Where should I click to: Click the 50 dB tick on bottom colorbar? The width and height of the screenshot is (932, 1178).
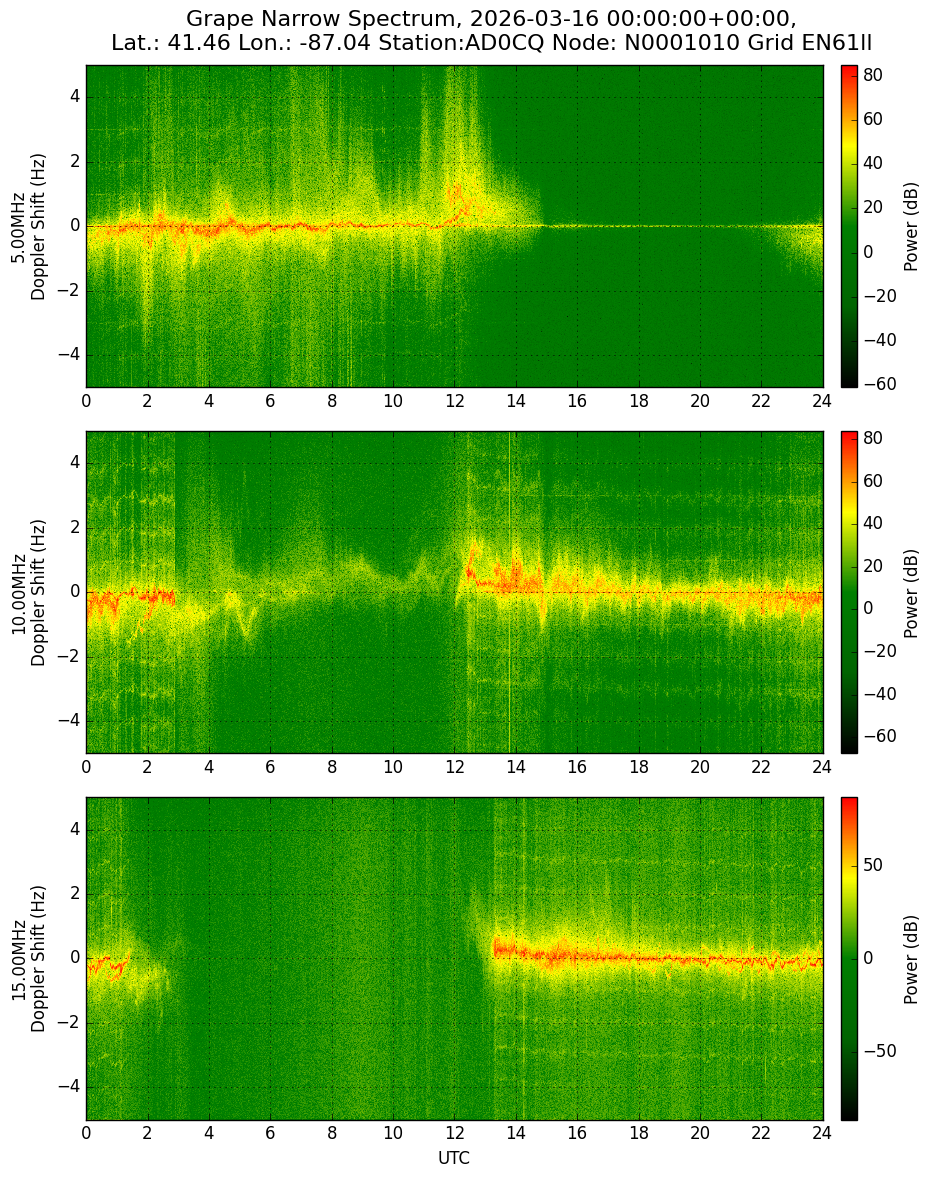coord(873,865)
